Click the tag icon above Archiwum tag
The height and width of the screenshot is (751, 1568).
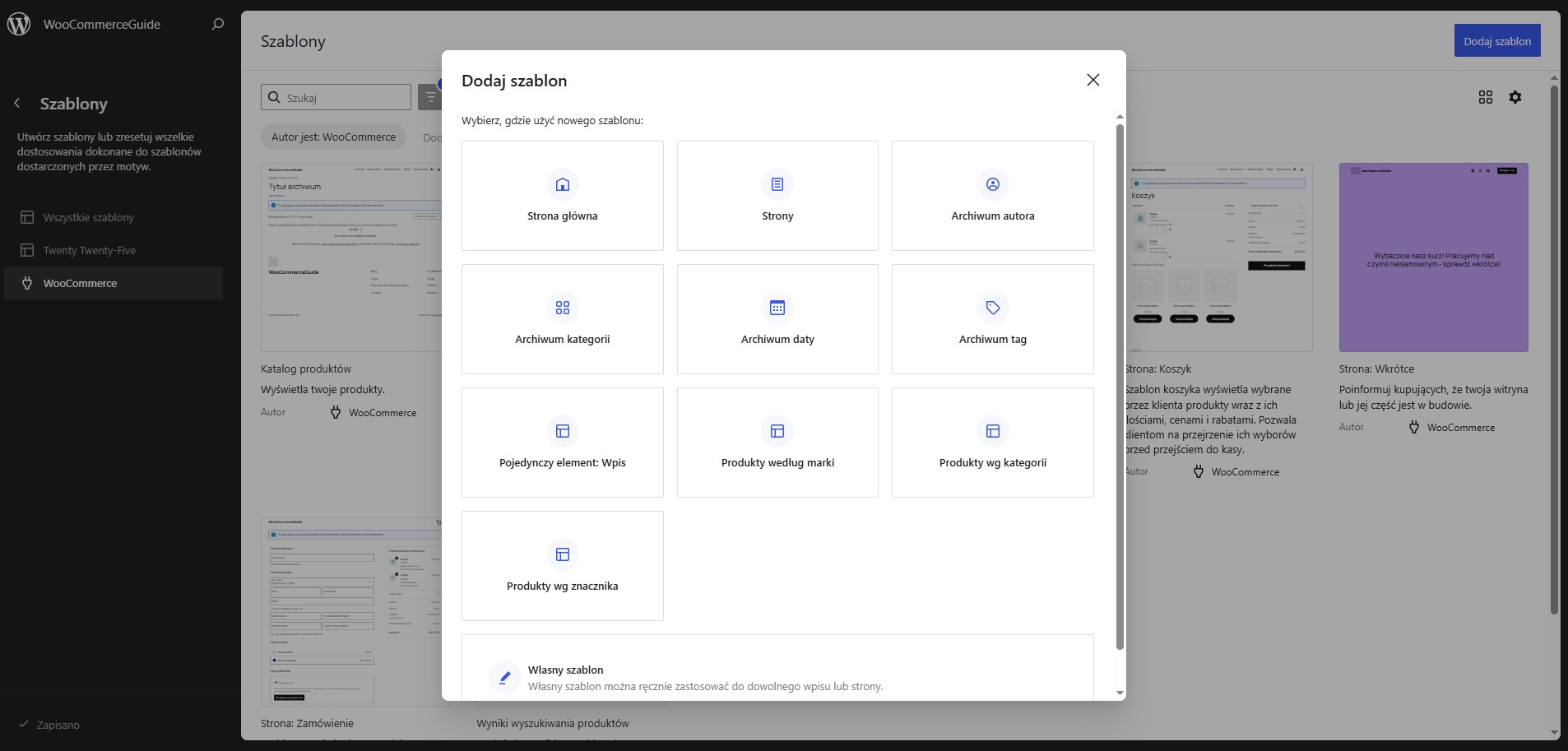[x=993, y=308]
